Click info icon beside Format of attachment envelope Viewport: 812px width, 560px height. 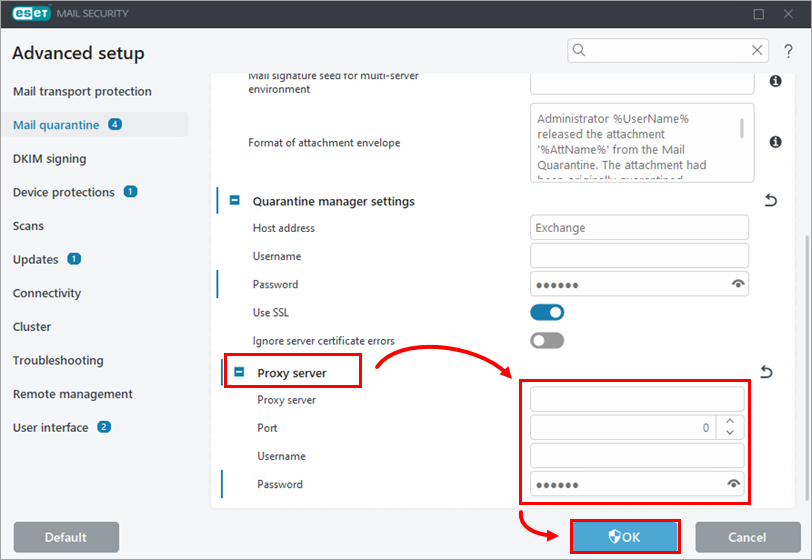click(775, 143)
